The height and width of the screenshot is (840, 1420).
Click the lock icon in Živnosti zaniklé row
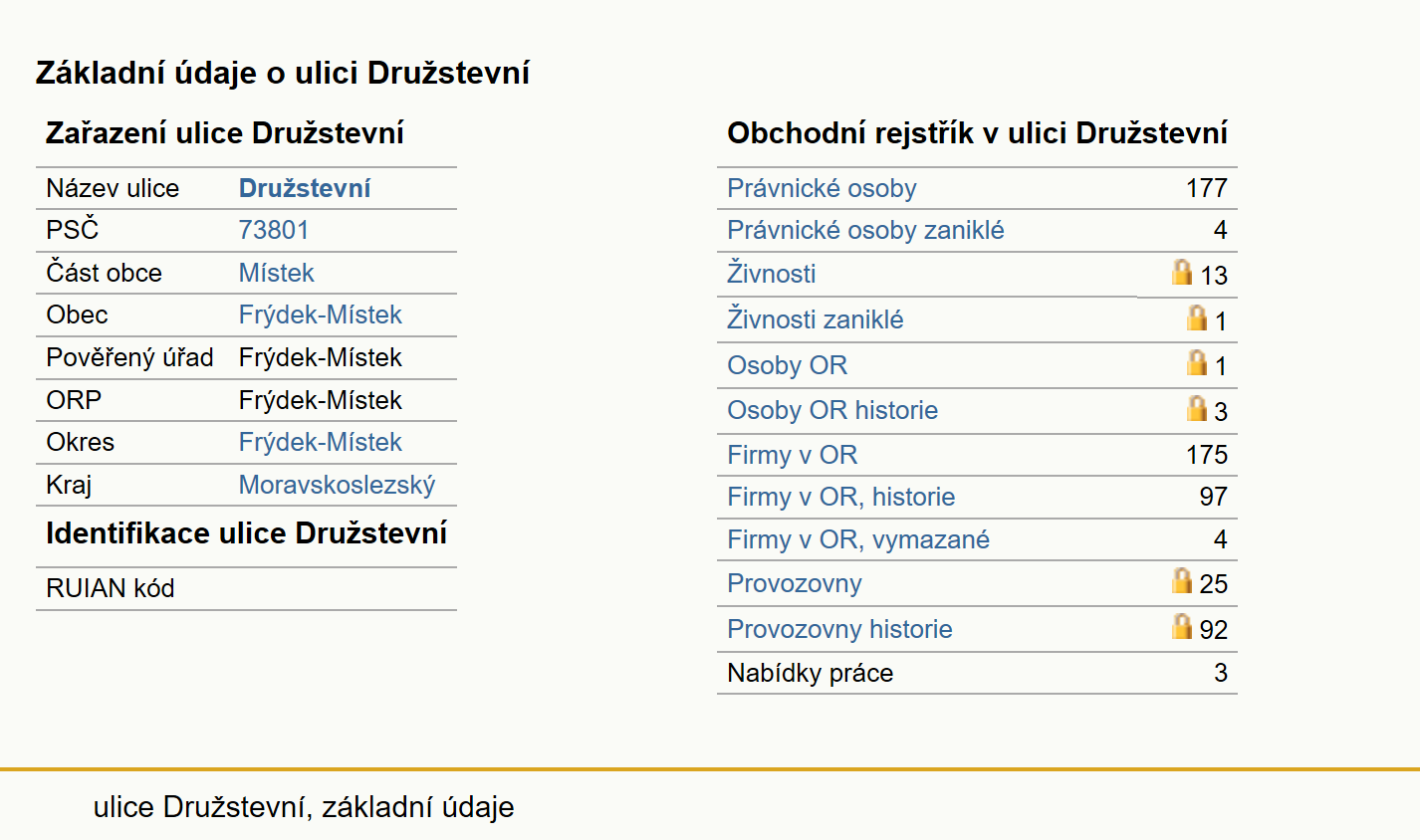tap(1197, 317)
